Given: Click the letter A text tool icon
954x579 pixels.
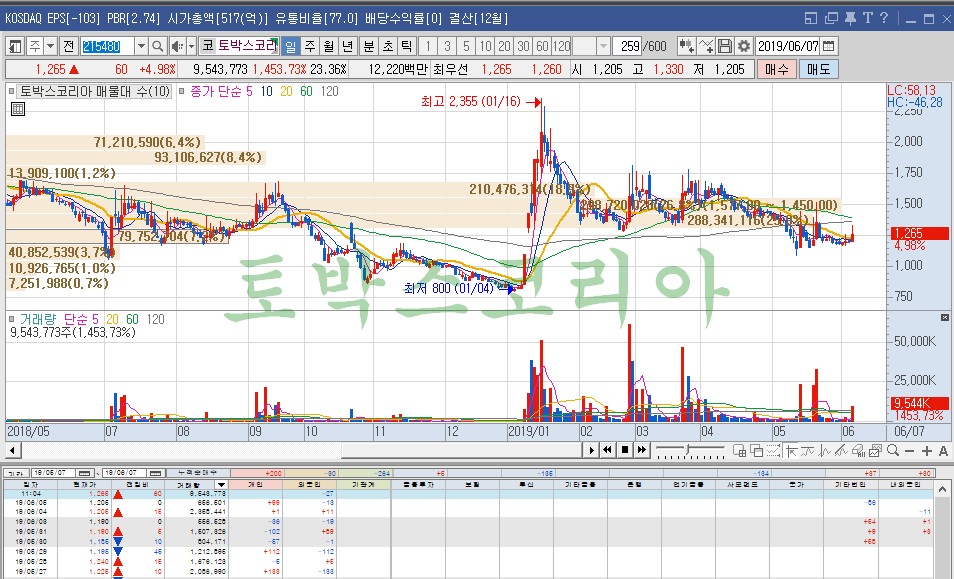Looking at the screenshot, I should [943, 451].
